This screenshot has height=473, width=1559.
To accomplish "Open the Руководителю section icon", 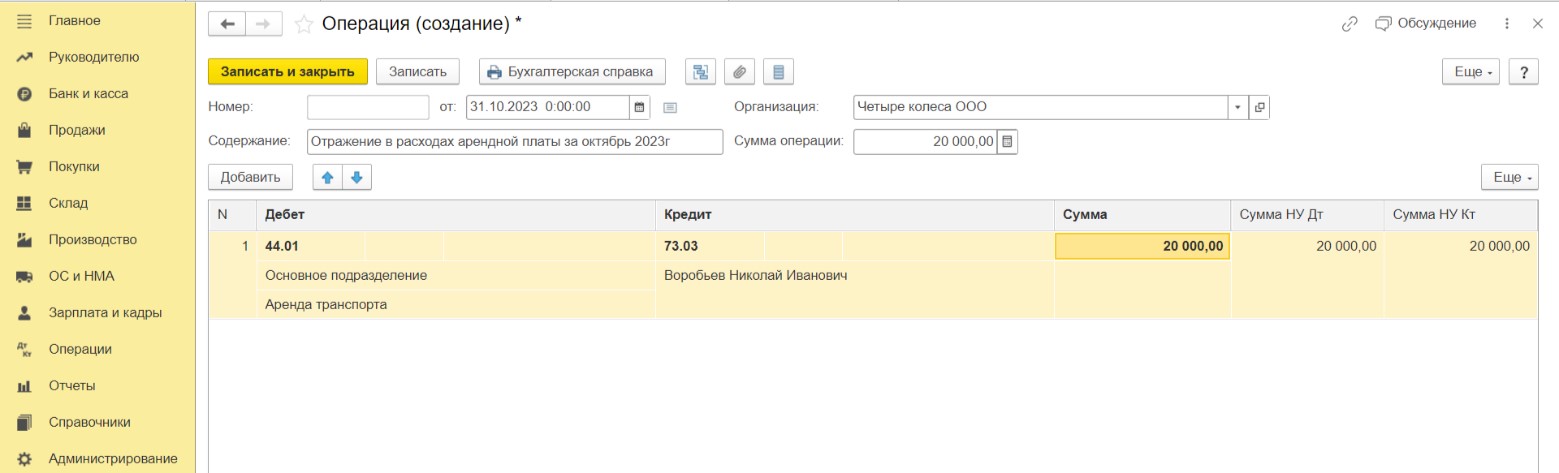I will tap(25, 57).
